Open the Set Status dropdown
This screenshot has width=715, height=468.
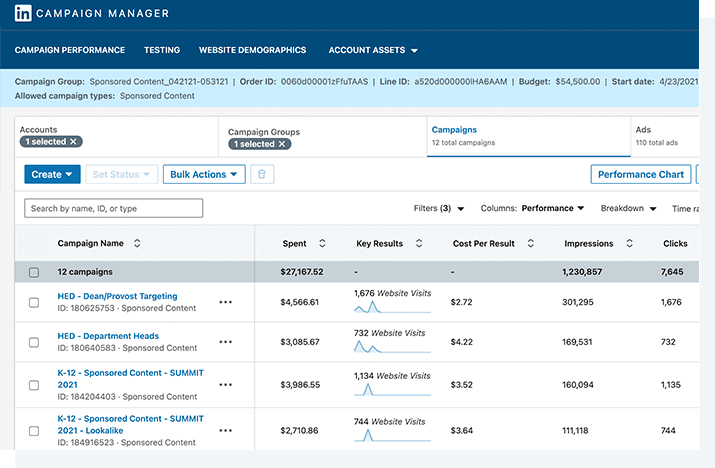tap(121, 174)
